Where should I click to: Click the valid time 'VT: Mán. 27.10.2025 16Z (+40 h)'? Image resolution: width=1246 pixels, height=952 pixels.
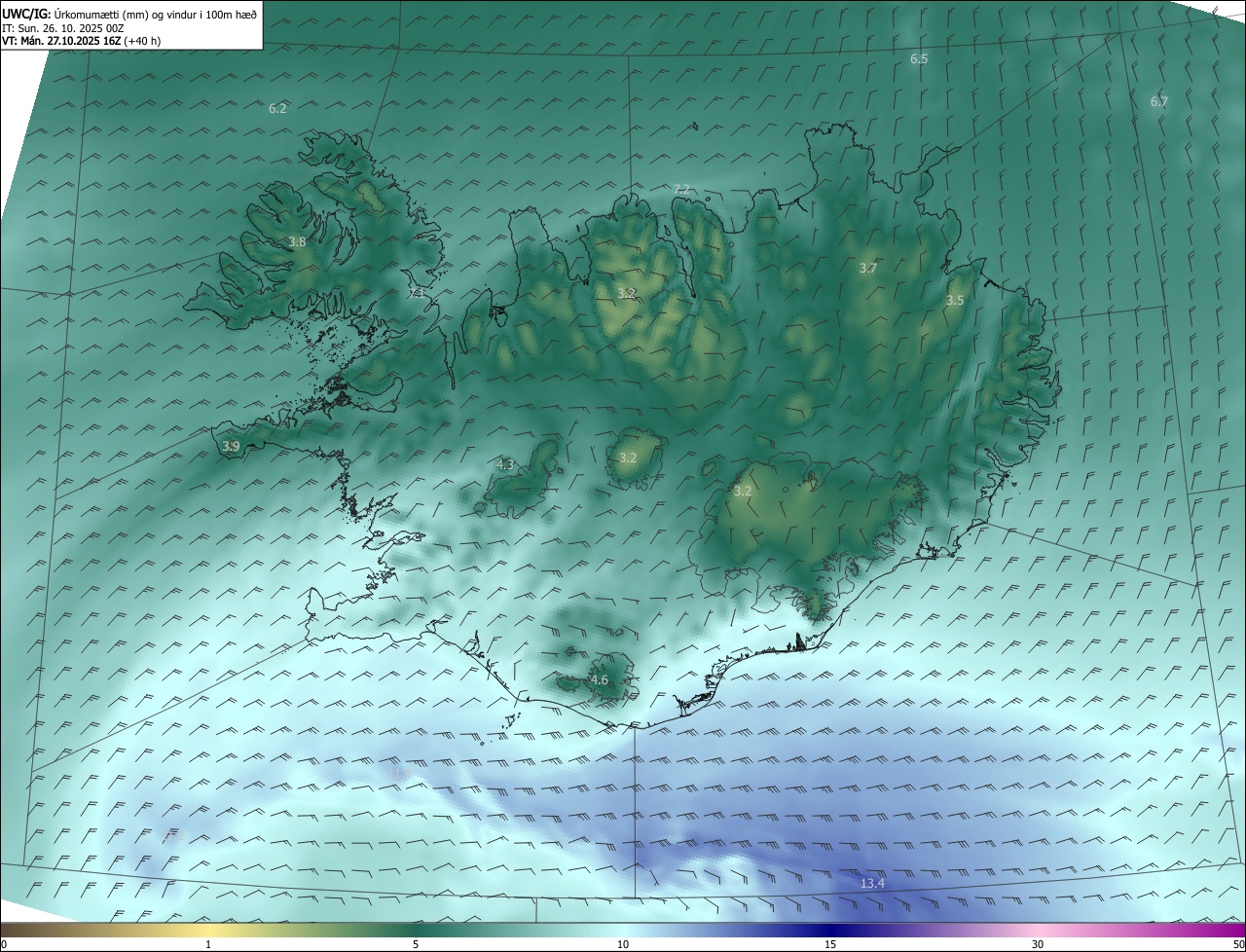pos(82,41)
